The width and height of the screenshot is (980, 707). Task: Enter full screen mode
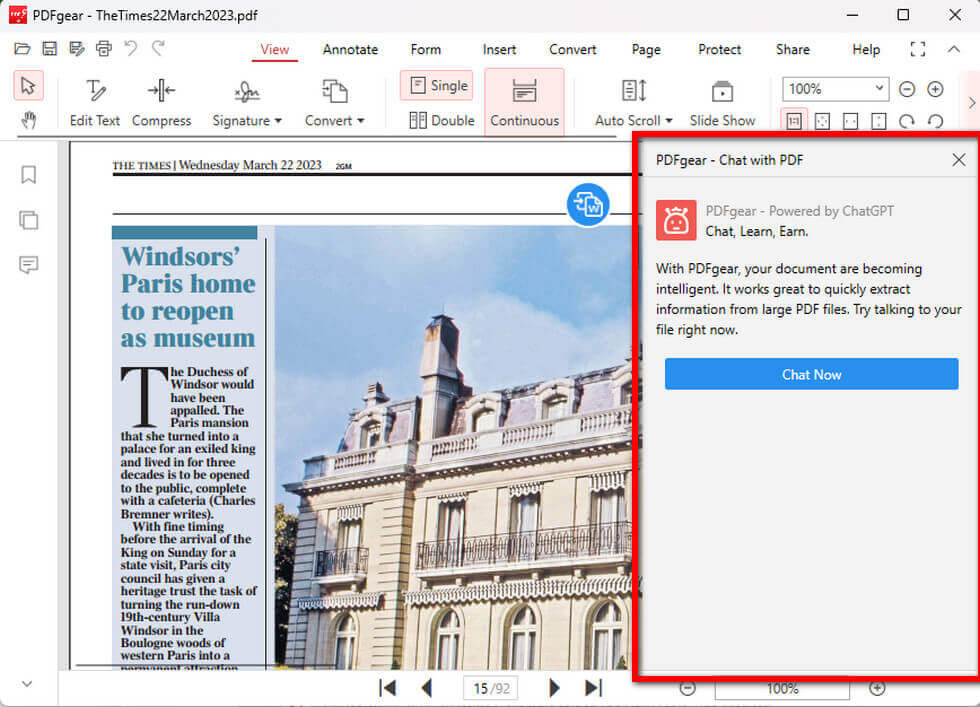tap(918, 49)
